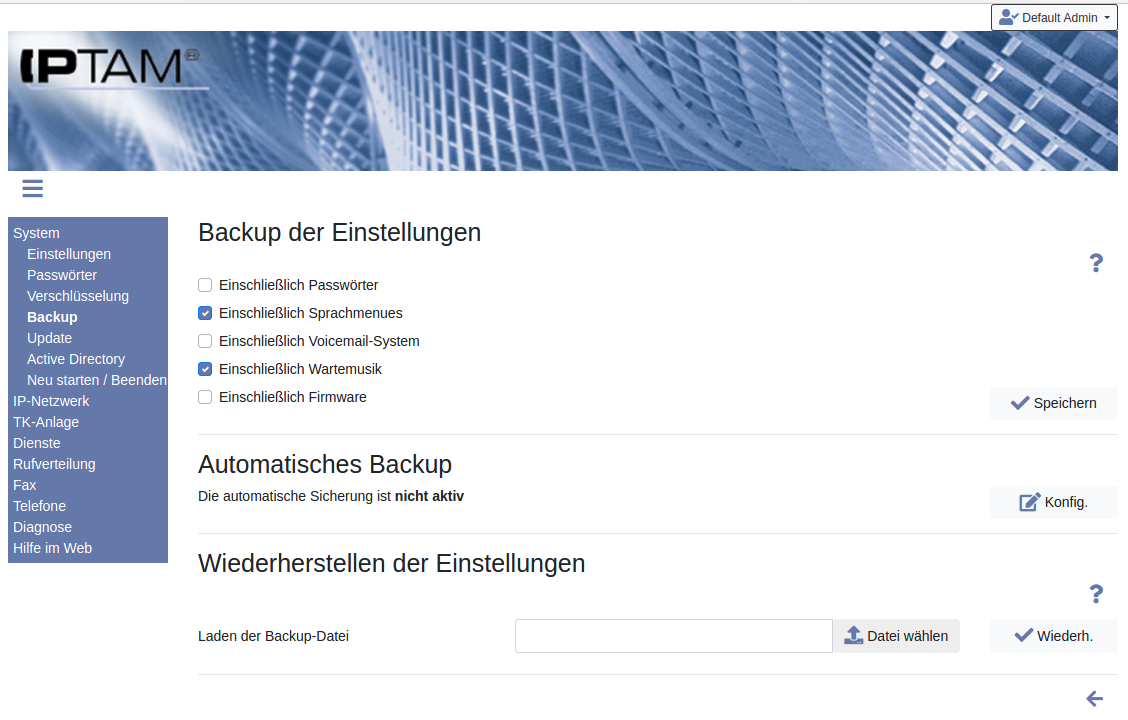Expand the IP-Netzwerk menu section
Image resolution: width=1128 pixels, height=720 pixels.
51,401
